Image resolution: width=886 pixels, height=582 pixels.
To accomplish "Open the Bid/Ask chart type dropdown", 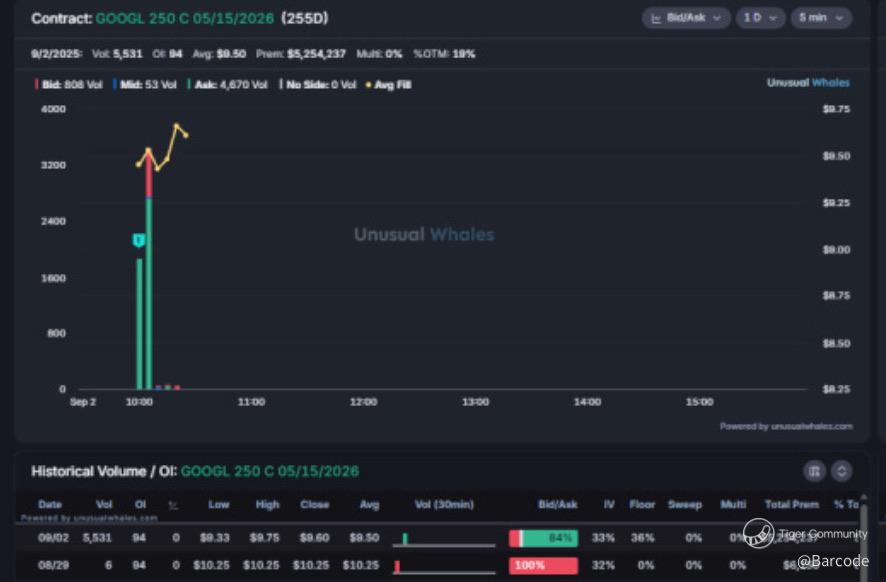I will (685, 18).
